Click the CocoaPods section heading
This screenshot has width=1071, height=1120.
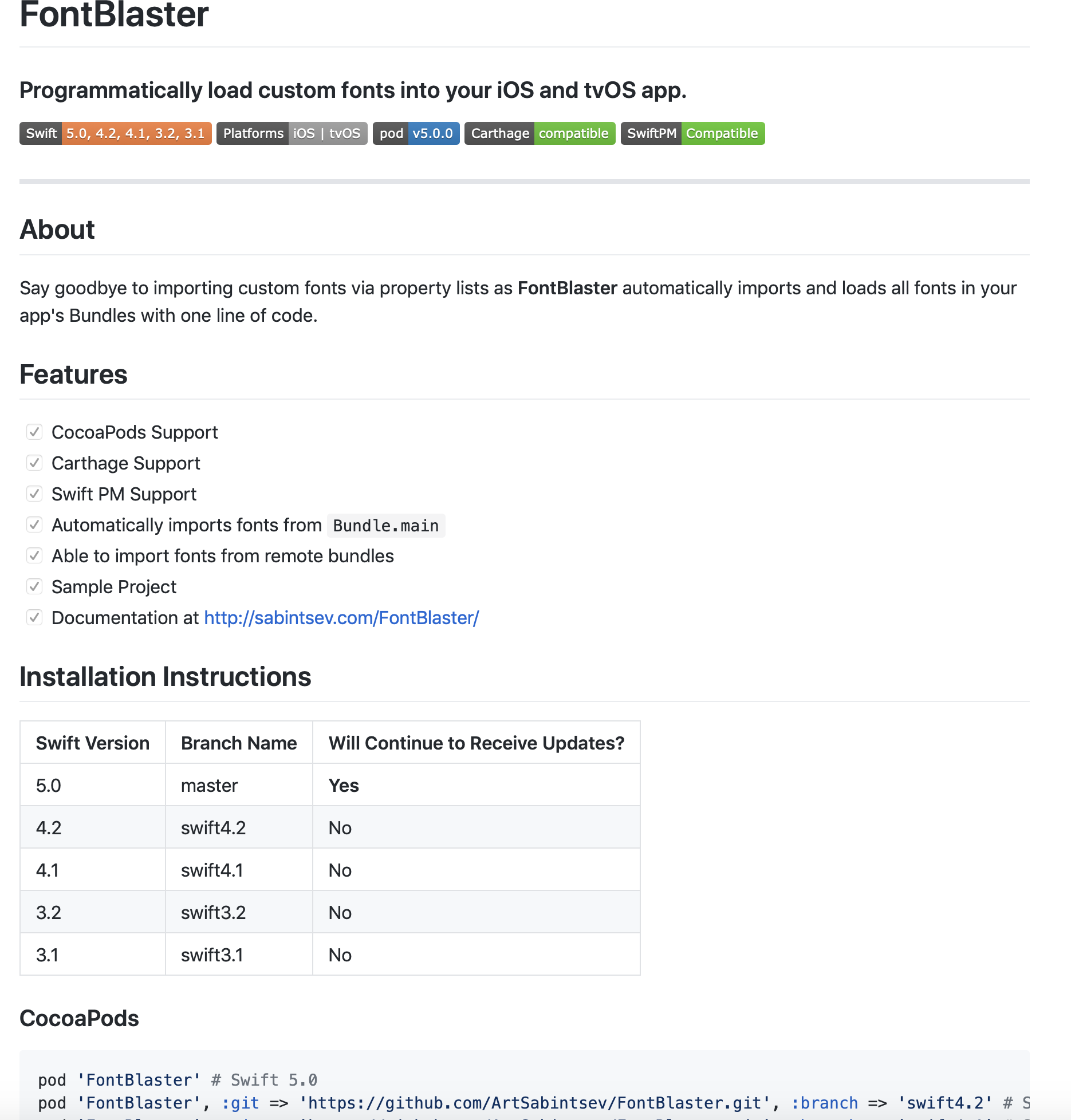[79, 1019]
